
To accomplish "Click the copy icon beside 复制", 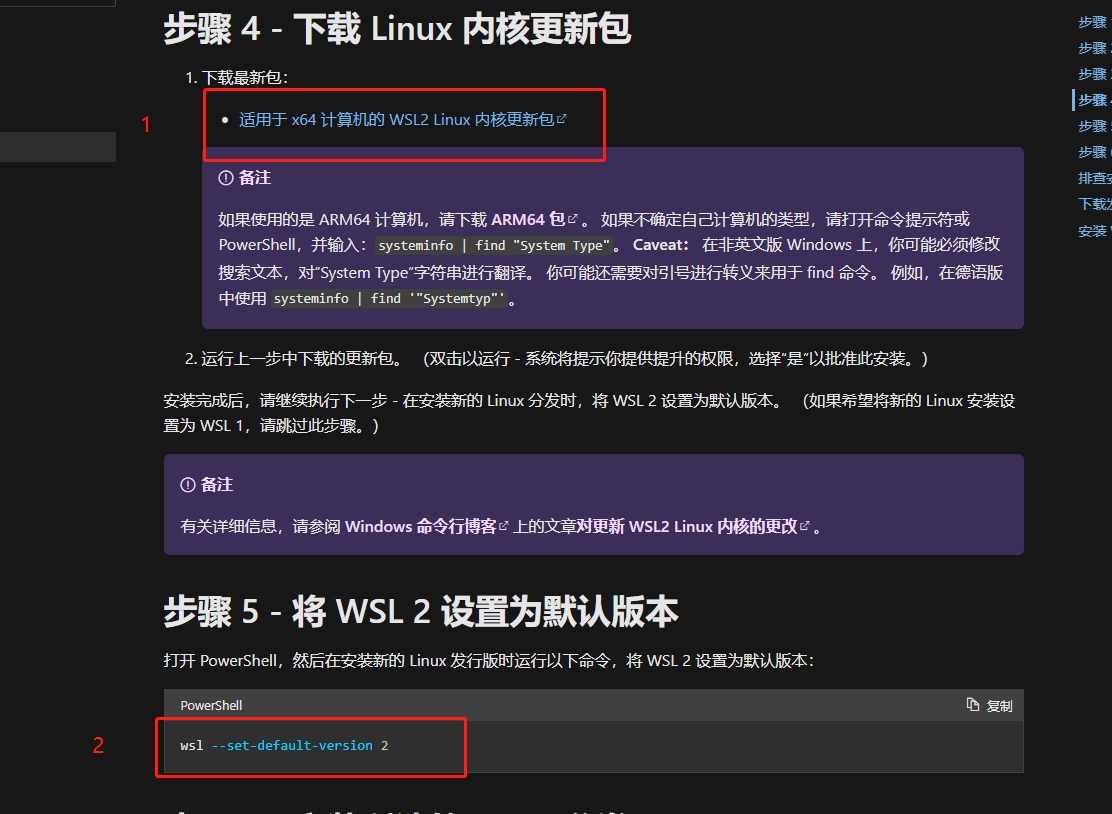I will (972, 705).
